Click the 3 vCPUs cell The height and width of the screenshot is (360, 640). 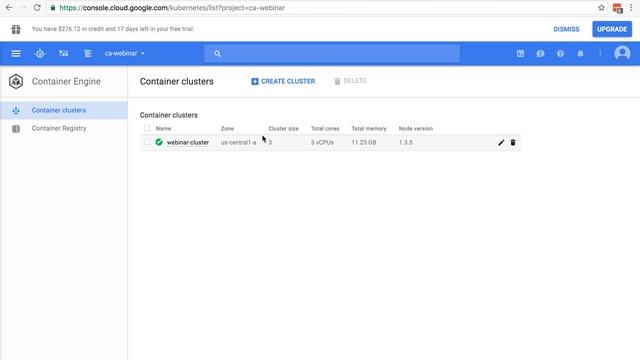pyautogui.click(x=322, y=142)
